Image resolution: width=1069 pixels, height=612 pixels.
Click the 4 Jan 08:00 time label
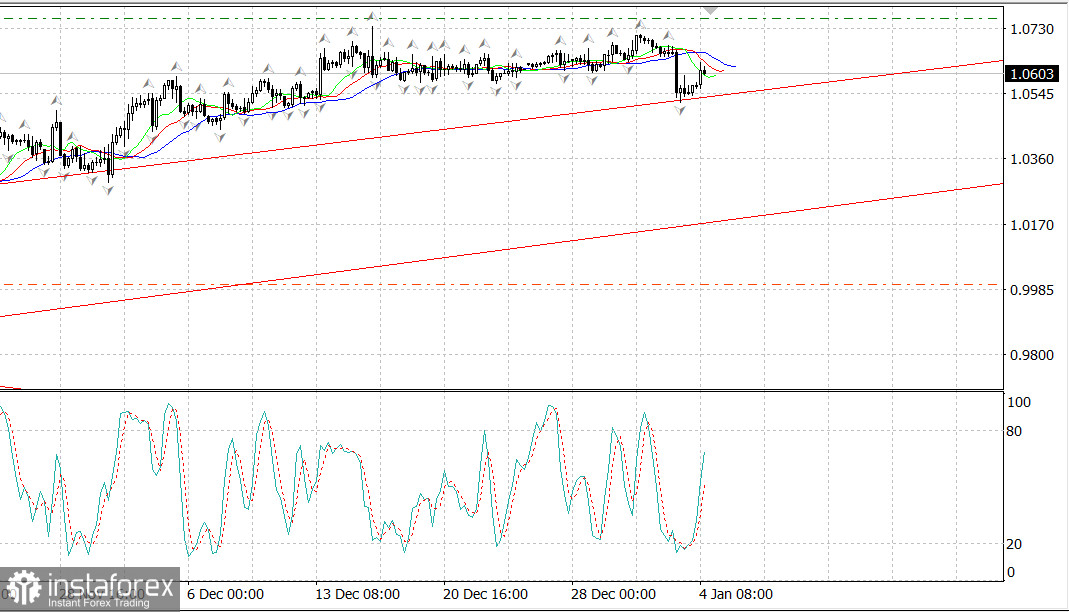[x=735, y=594]
